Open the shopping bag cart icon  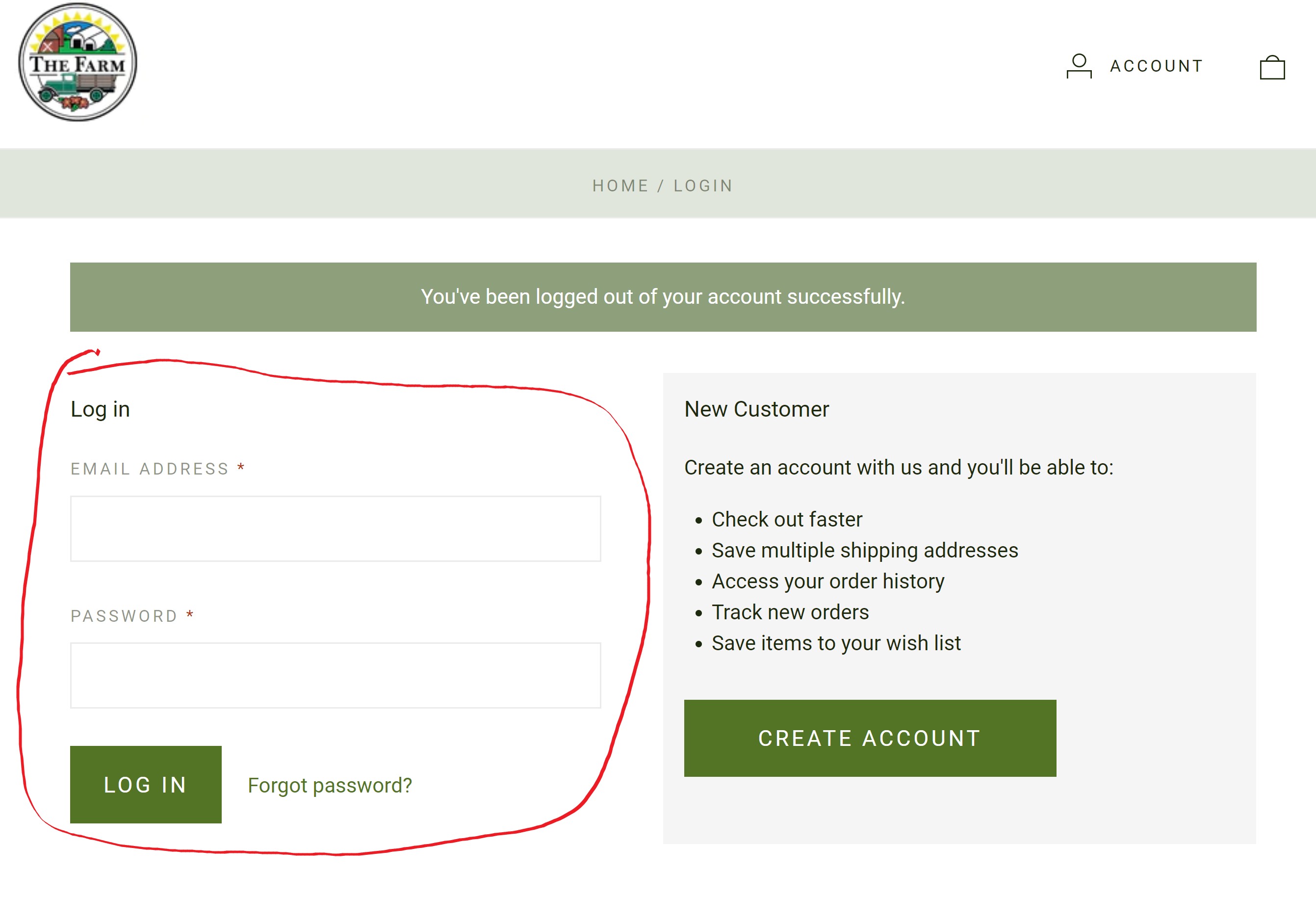(1272, 67)
